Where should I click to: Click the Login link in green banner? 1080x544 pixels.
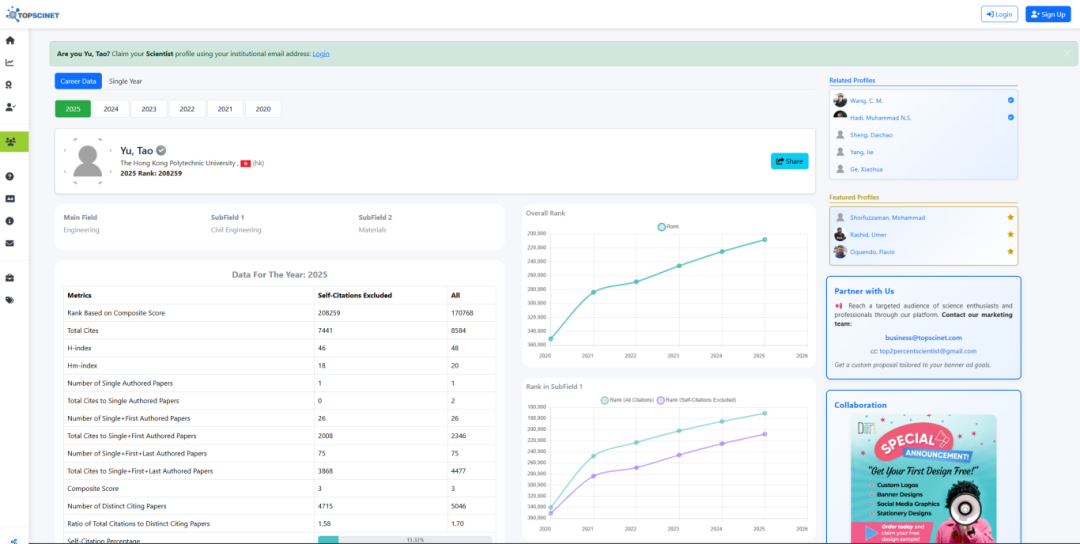(x=321, y=54)
